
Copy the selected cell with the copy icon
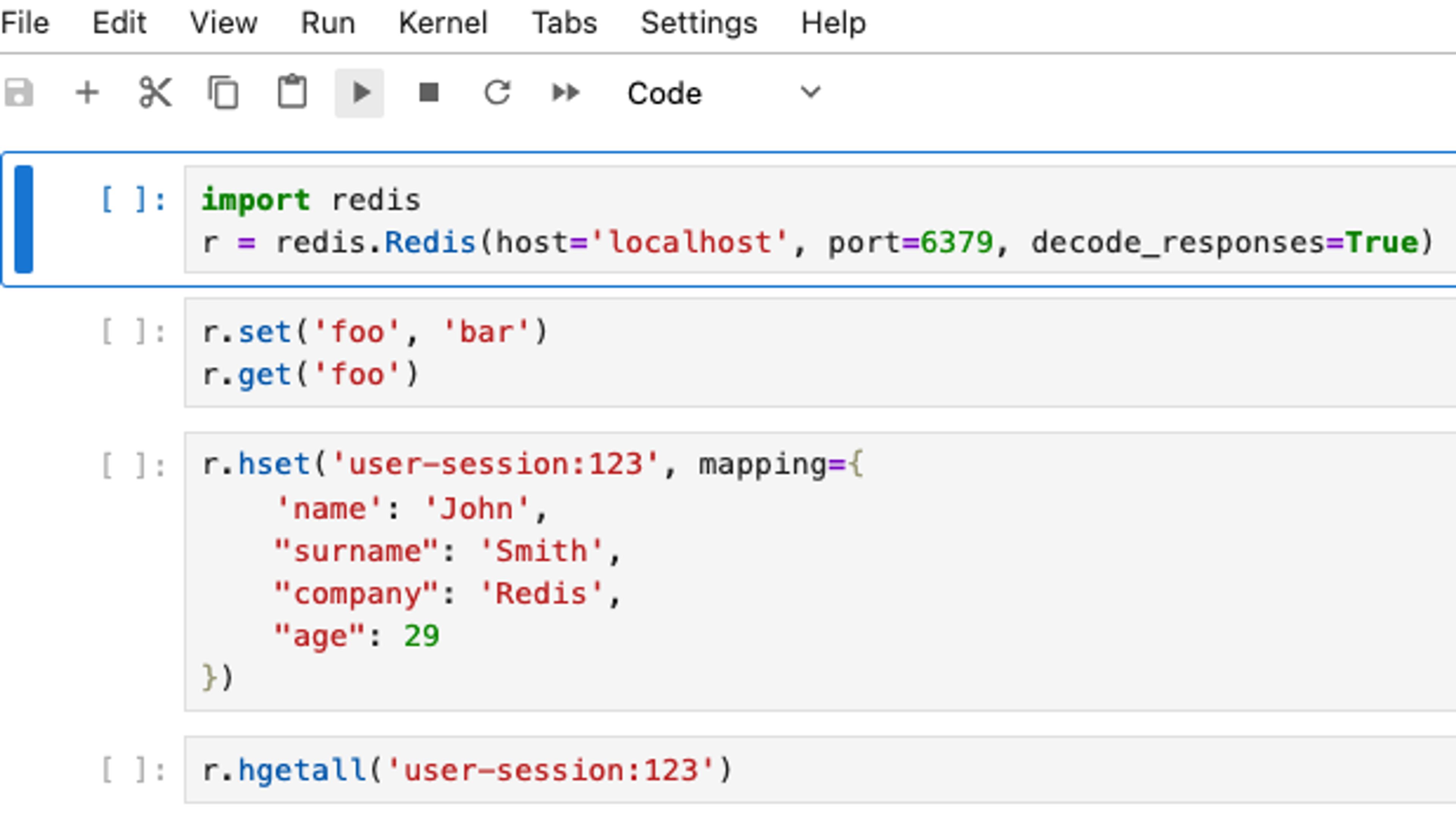coord(223,93)
